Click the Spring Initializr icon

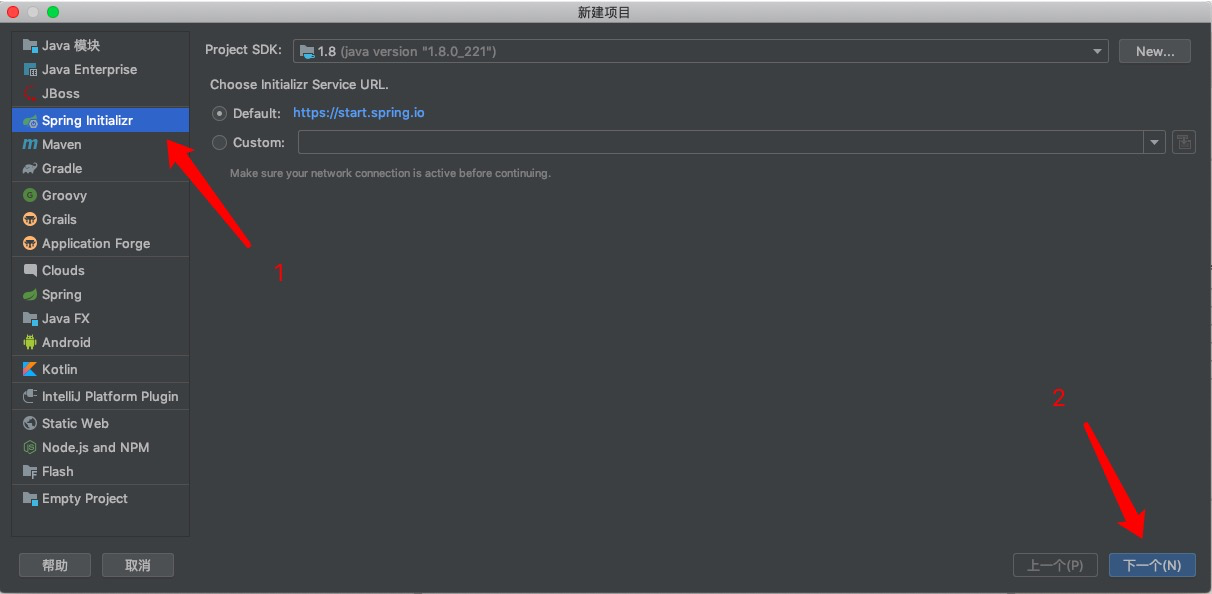pyautogui.click(x=30, y=120)
